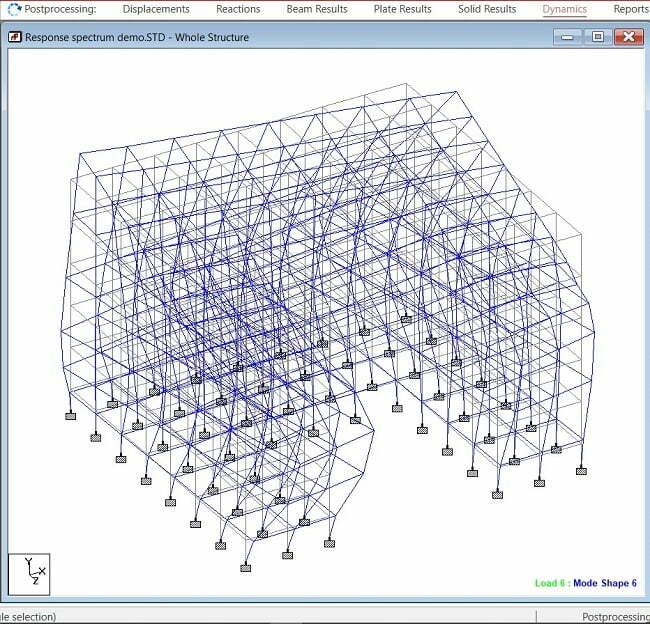This screenshot has height=624, width=650.
Task: Click the Whole Structure window system icon
Action: click(14, 37)
